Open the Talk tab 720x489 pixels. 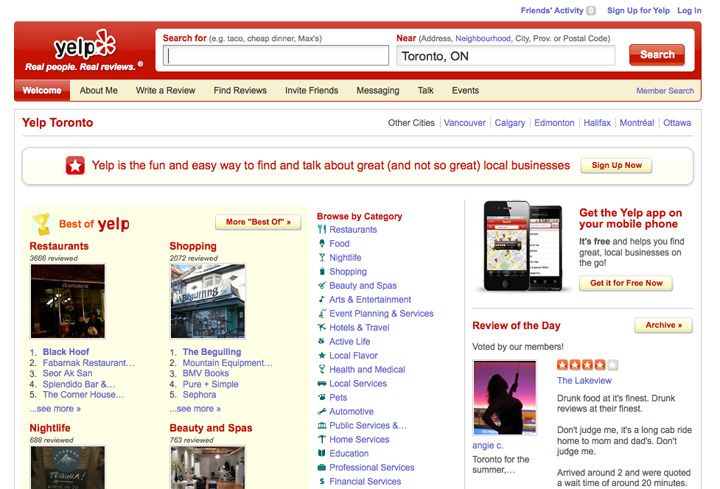[x=426, y=90]
